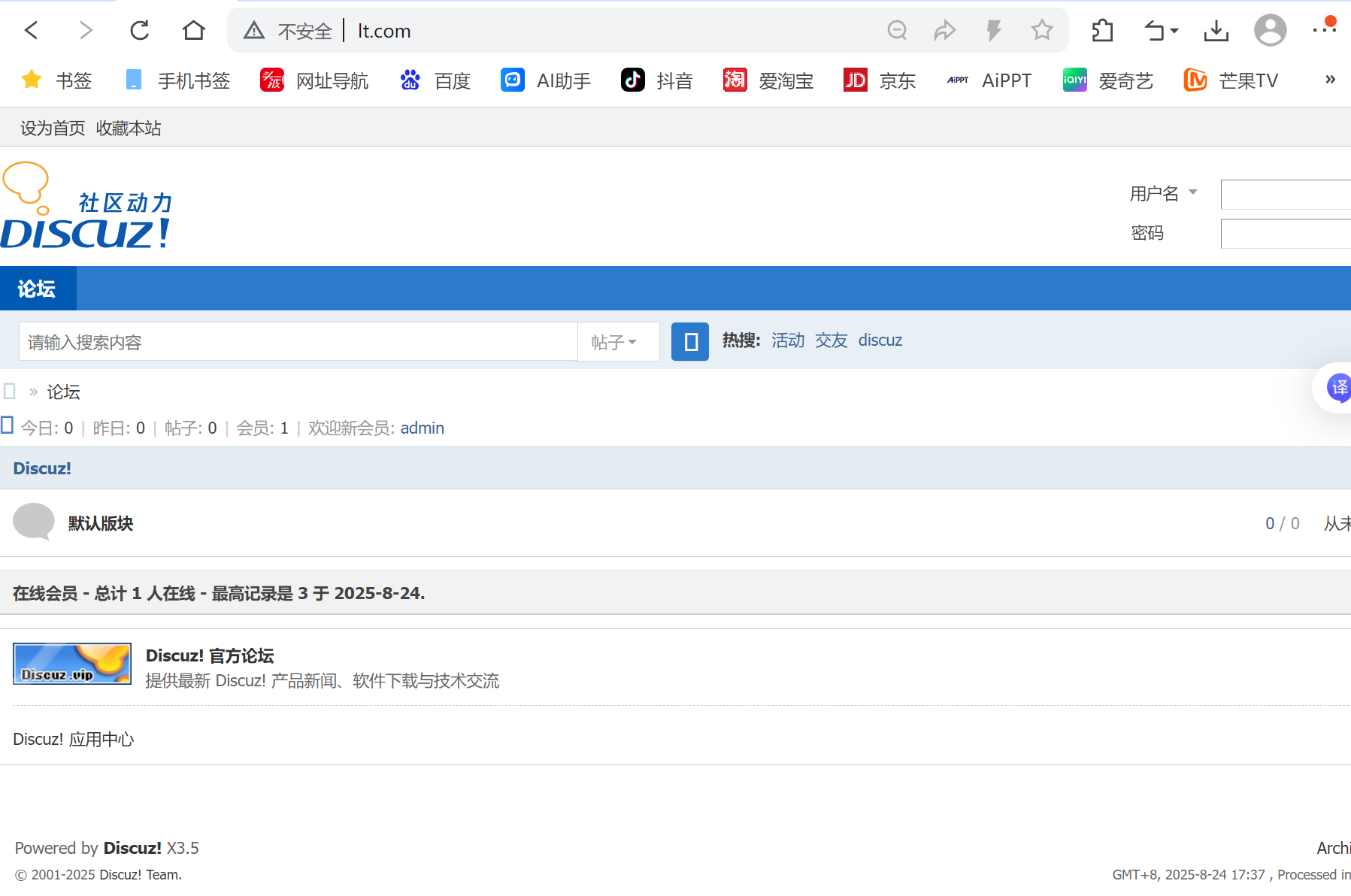Click the lt.com address bar URL
This screenshot has width=1351, height=896.
pos(384,31)
